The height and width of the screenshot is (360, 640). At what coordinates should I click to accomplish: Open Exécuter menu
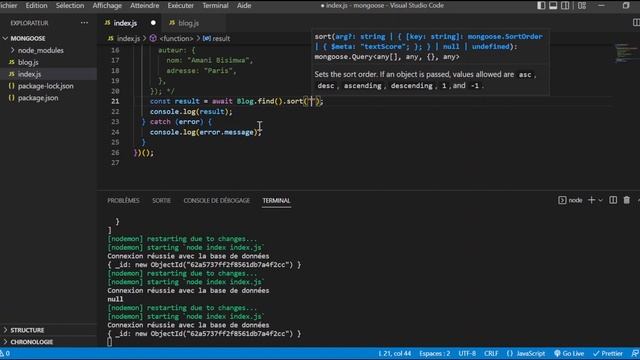pyautogui.click(x=180, y=6)
